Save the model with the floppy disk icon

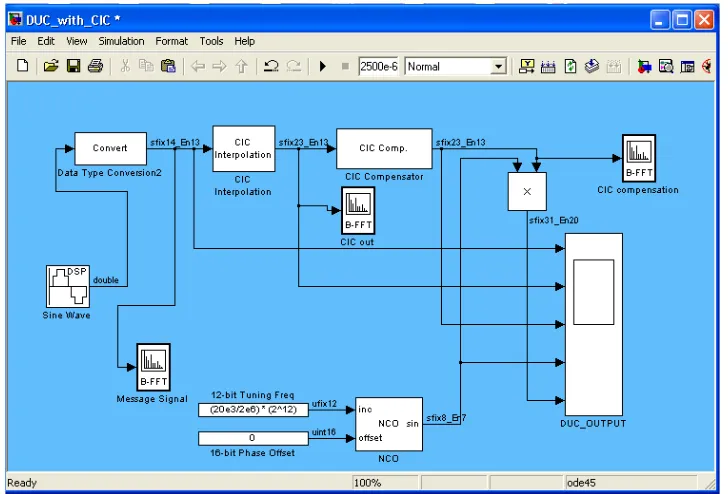pos(73,66)
